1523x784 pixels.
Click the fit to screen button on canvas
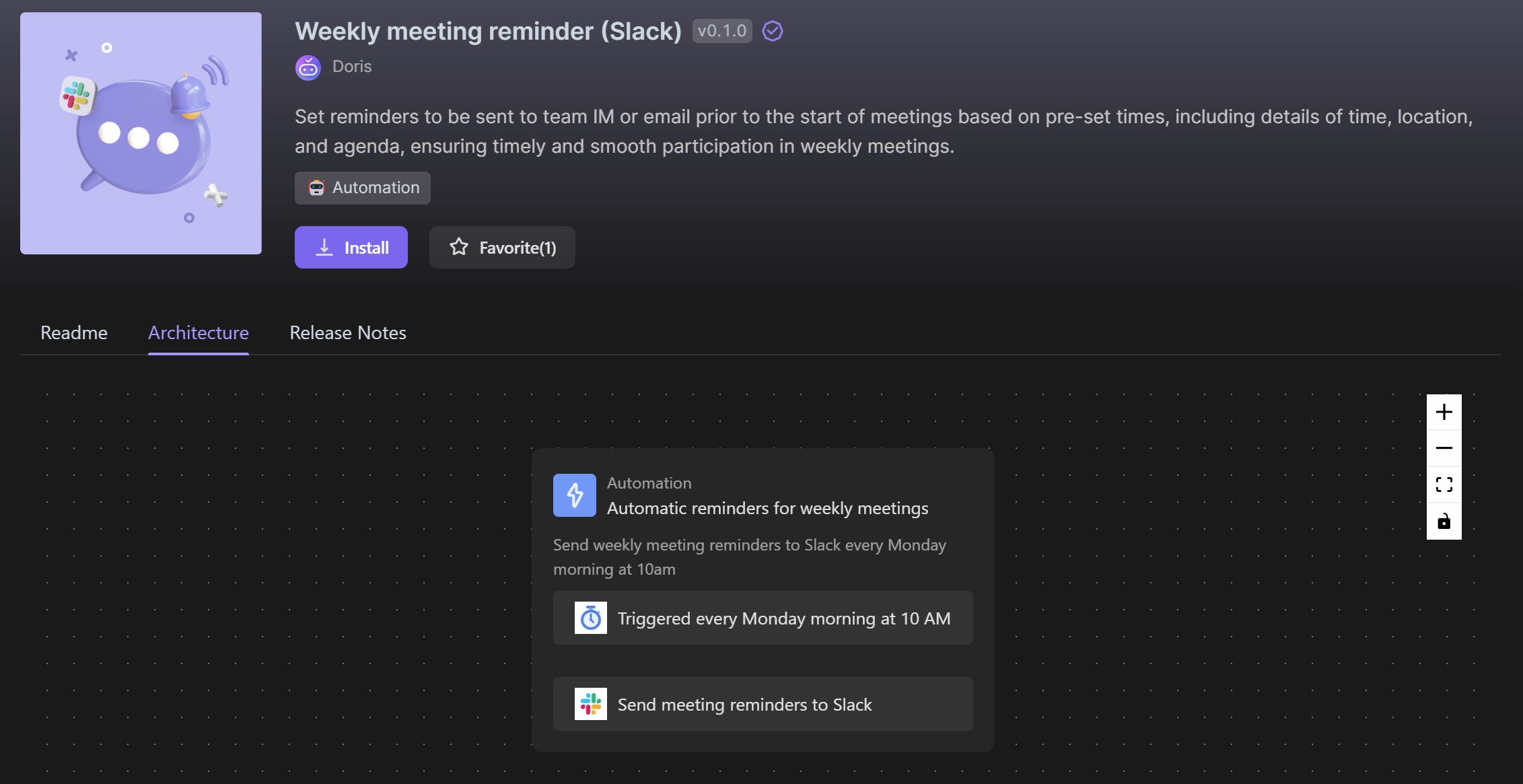(x=1444, y=484)
